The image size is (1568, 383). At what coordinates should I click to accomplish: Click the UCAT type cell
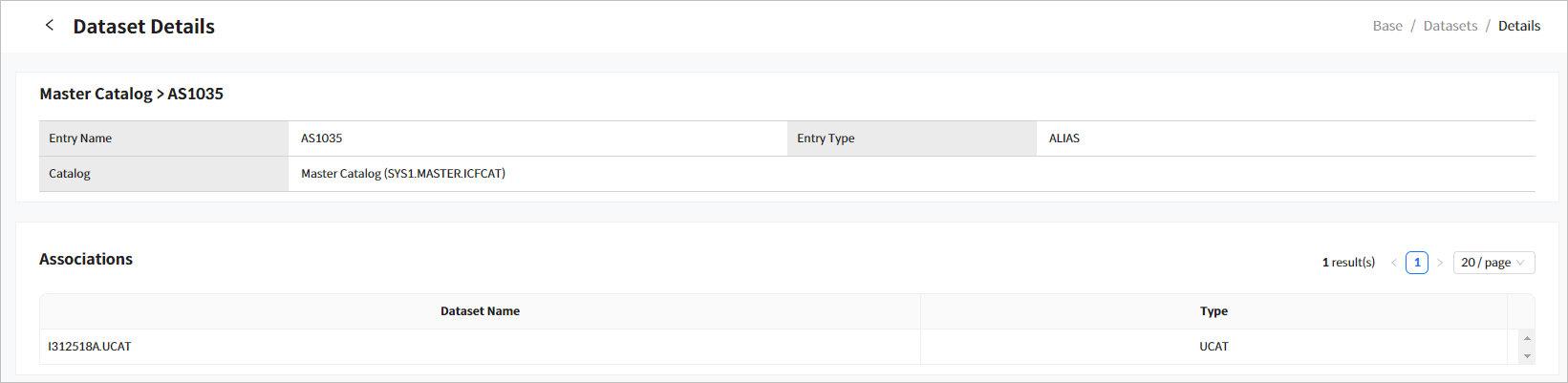[x=1214, y=347]
